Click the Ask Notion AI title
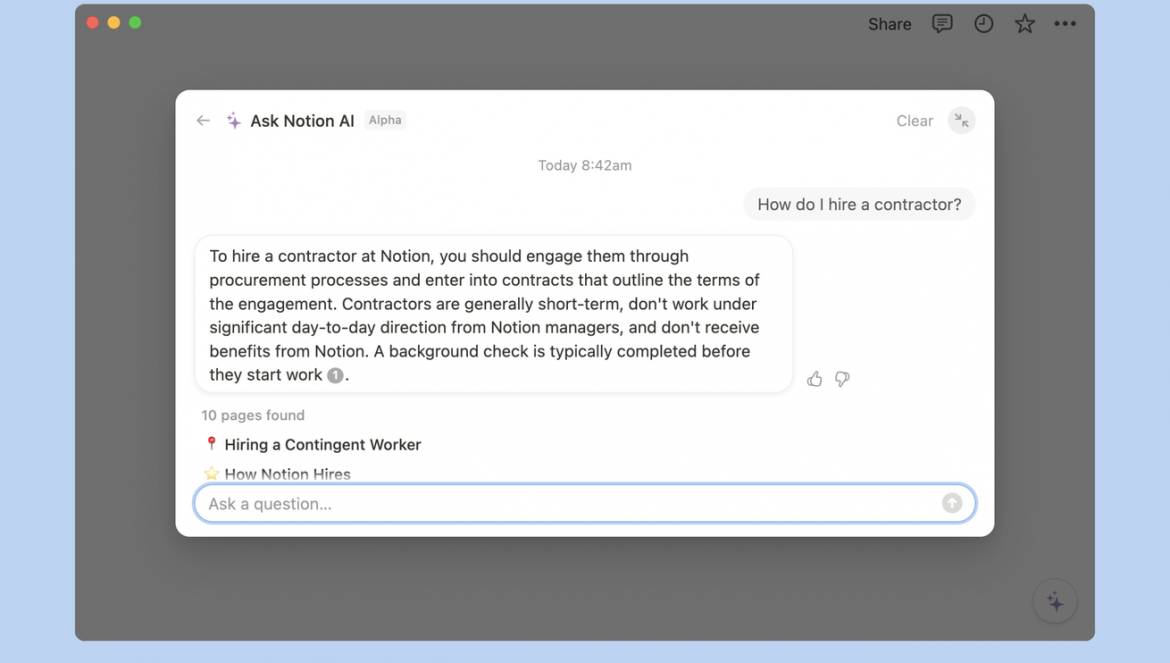1170x663 pixels. click(302, 121)
